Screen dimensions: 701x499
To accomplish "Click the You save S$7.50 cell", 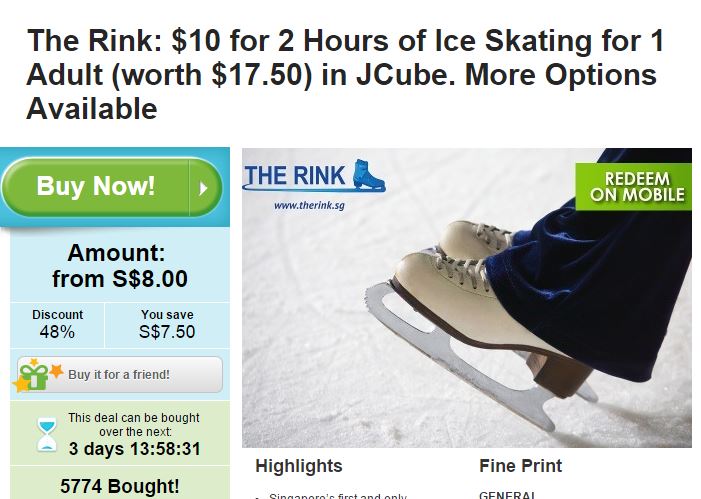I will point(167,325).
